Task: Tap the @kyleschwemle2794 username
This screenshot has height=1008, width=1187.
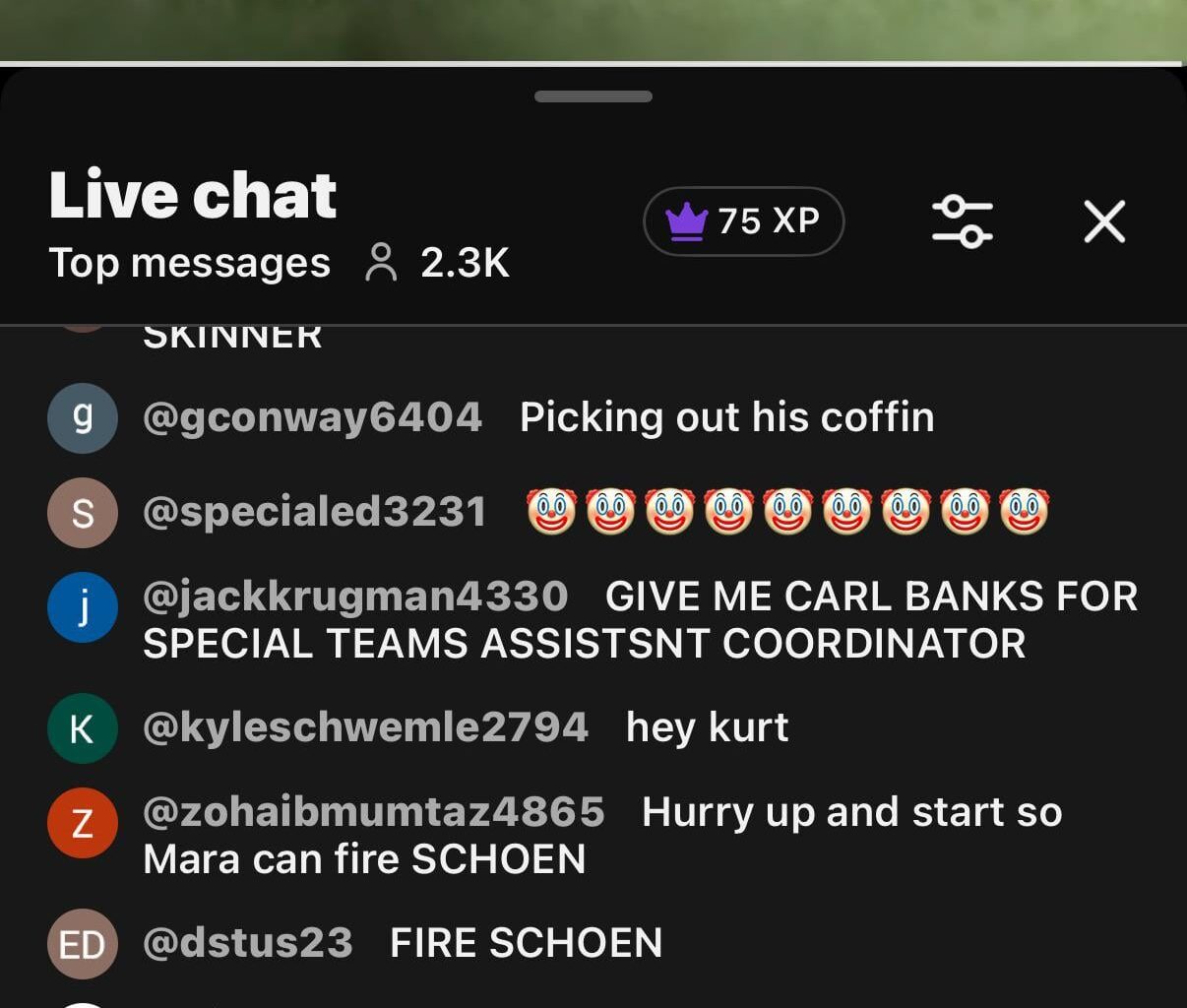Action: tap(366, 727)
